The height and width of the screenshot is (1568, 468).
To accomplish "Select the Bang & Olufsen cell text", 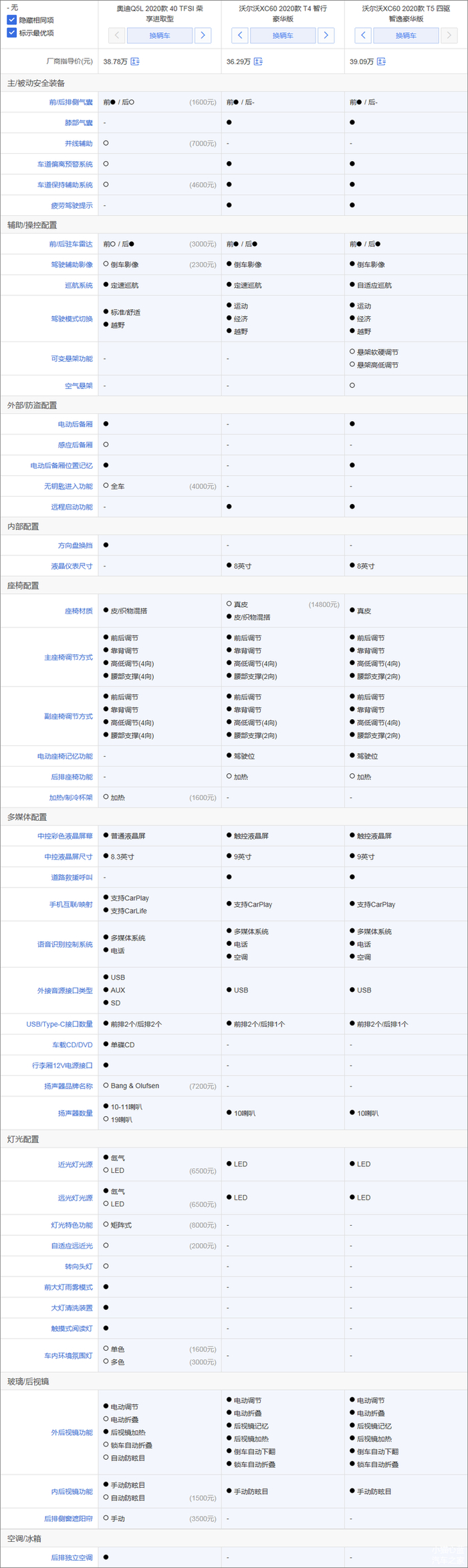I will click(x=135, y=1086).
